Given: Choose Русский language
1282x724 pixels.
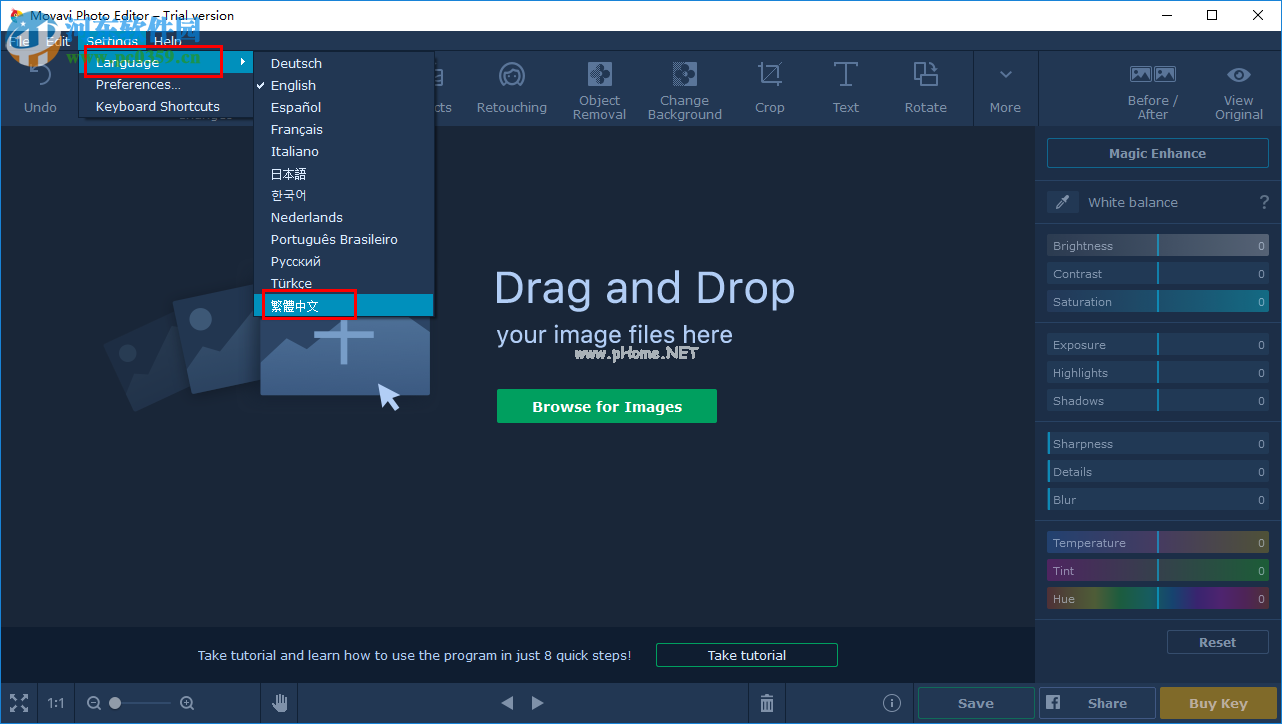Looking at the screenshot, I should [x=344, y=261].
